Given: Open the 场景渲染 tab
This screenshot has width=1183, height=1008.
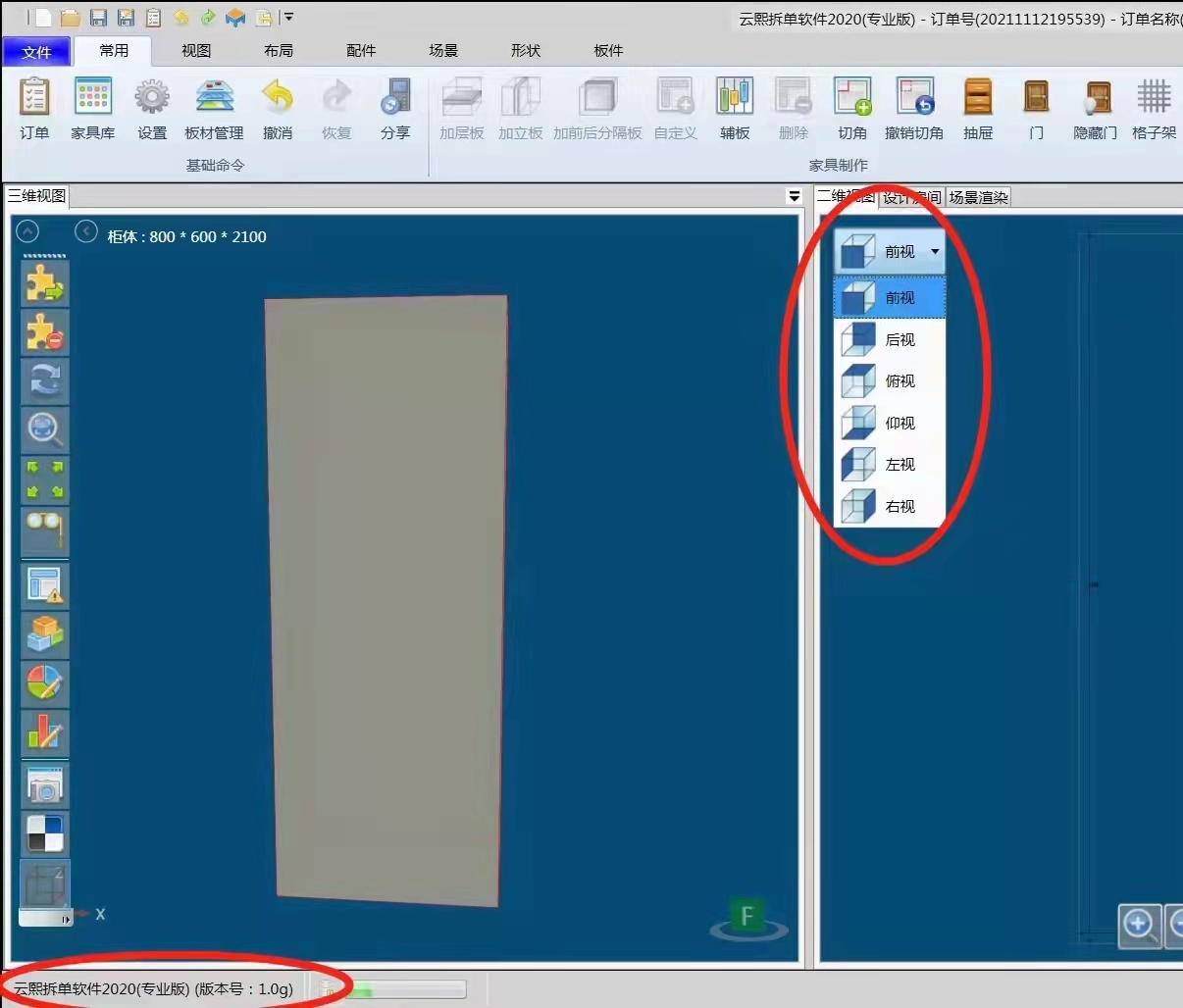Looking at the screenshot, I should [978, 197].
